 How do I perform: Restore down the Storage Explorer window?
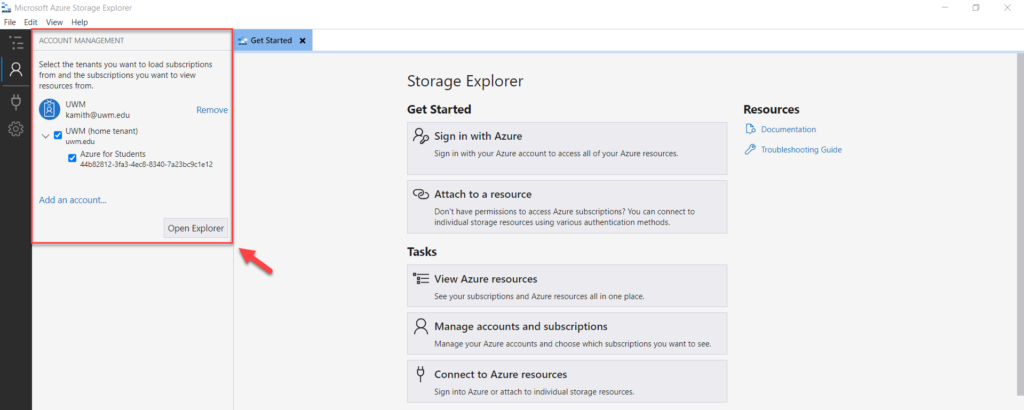976,7
